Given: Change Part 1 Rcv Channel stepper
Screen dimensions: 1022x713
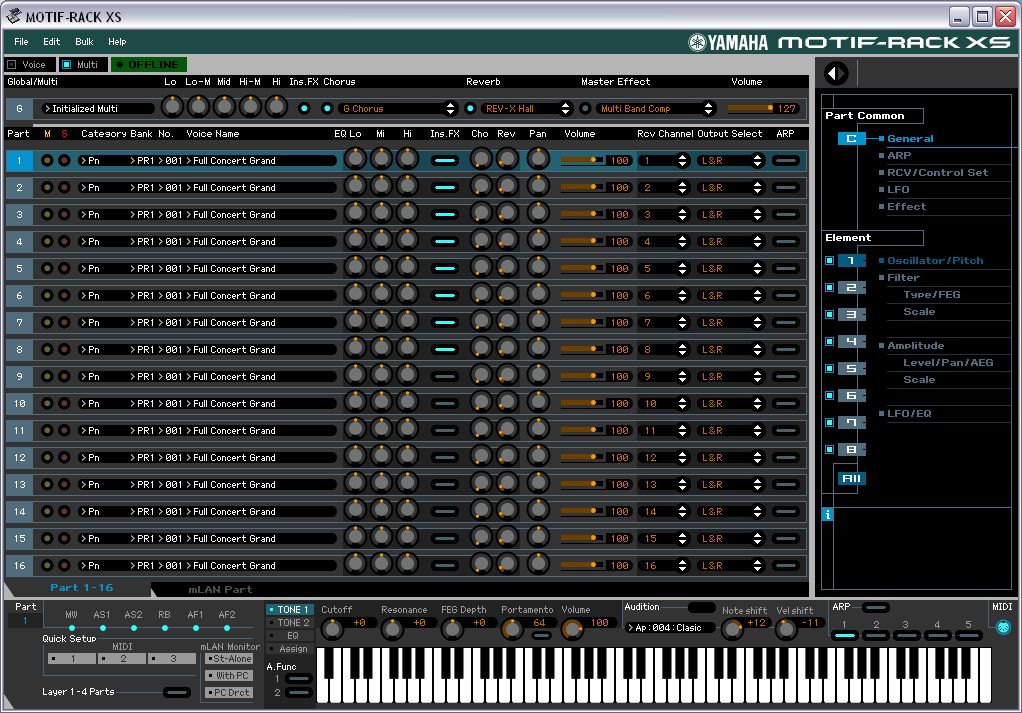Looking at the screenshot, I should 682,160.
